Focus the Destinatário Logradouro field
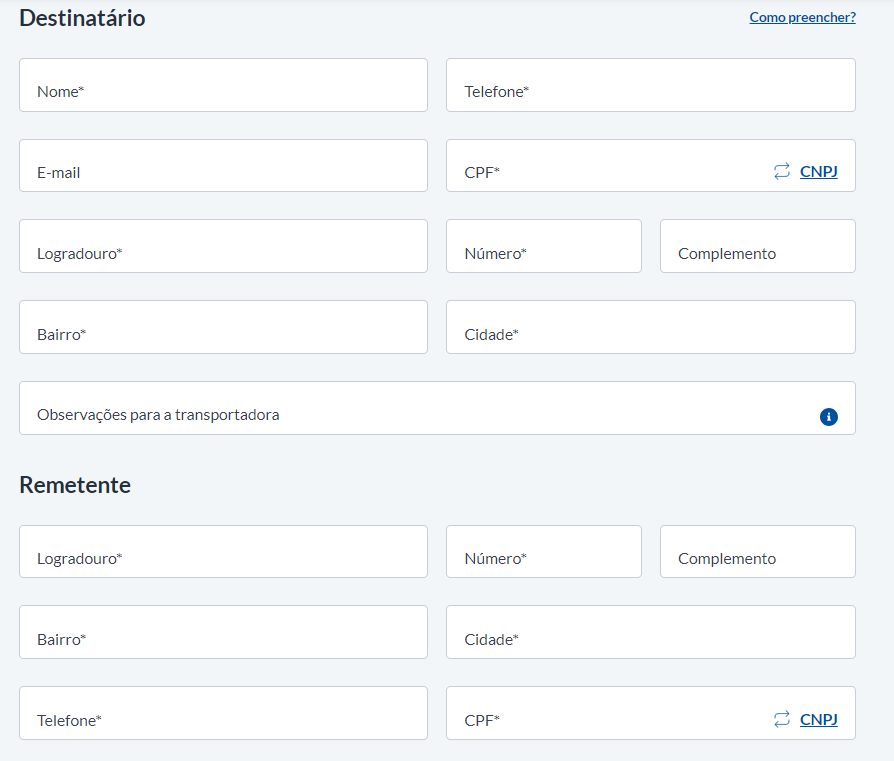Screen dimensions: 894x761 click(224, 246)
